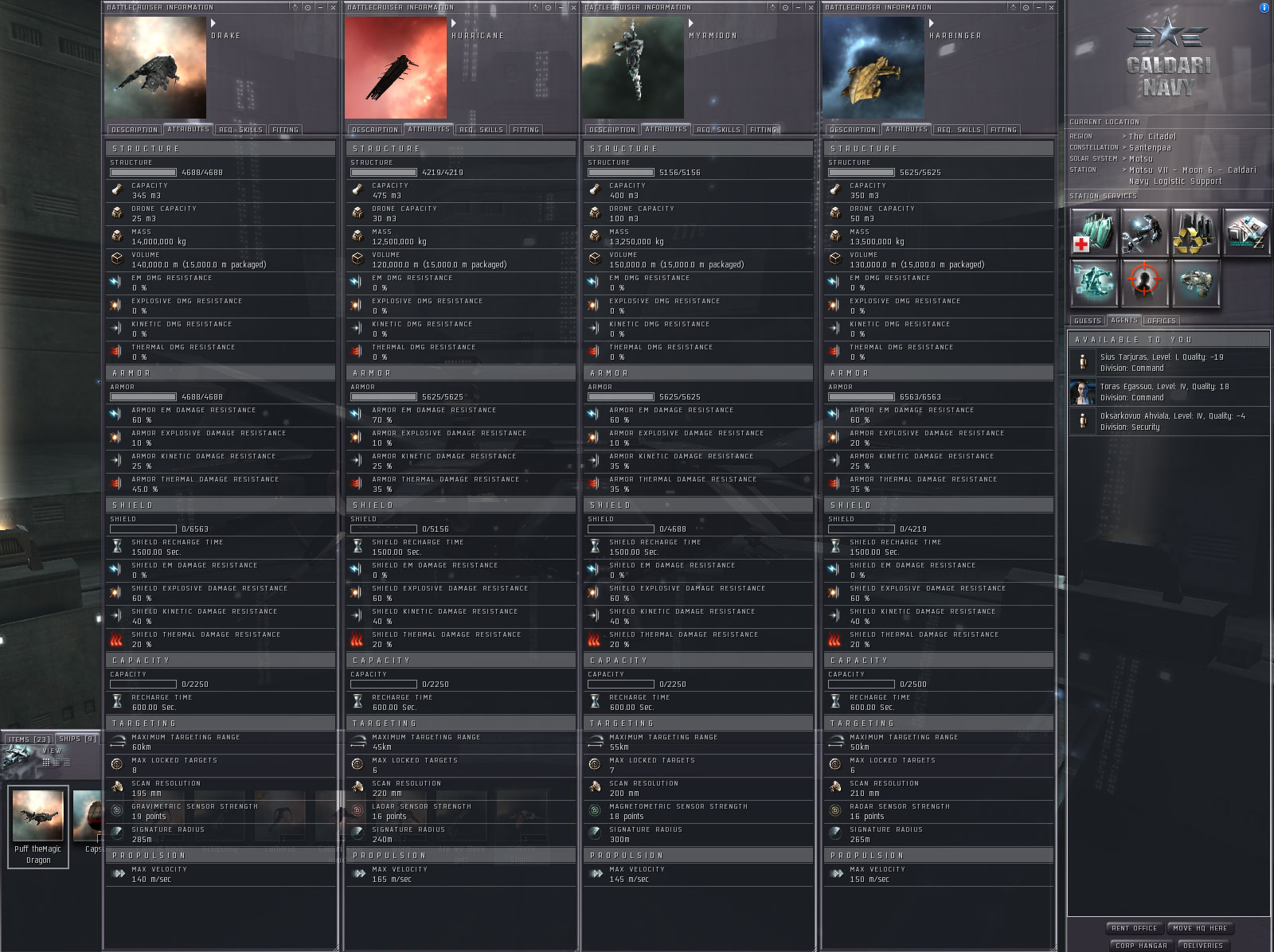
Task: Select agent row 'Sius Tarjuras, Level: I'
Action: tap(1168, 362)
